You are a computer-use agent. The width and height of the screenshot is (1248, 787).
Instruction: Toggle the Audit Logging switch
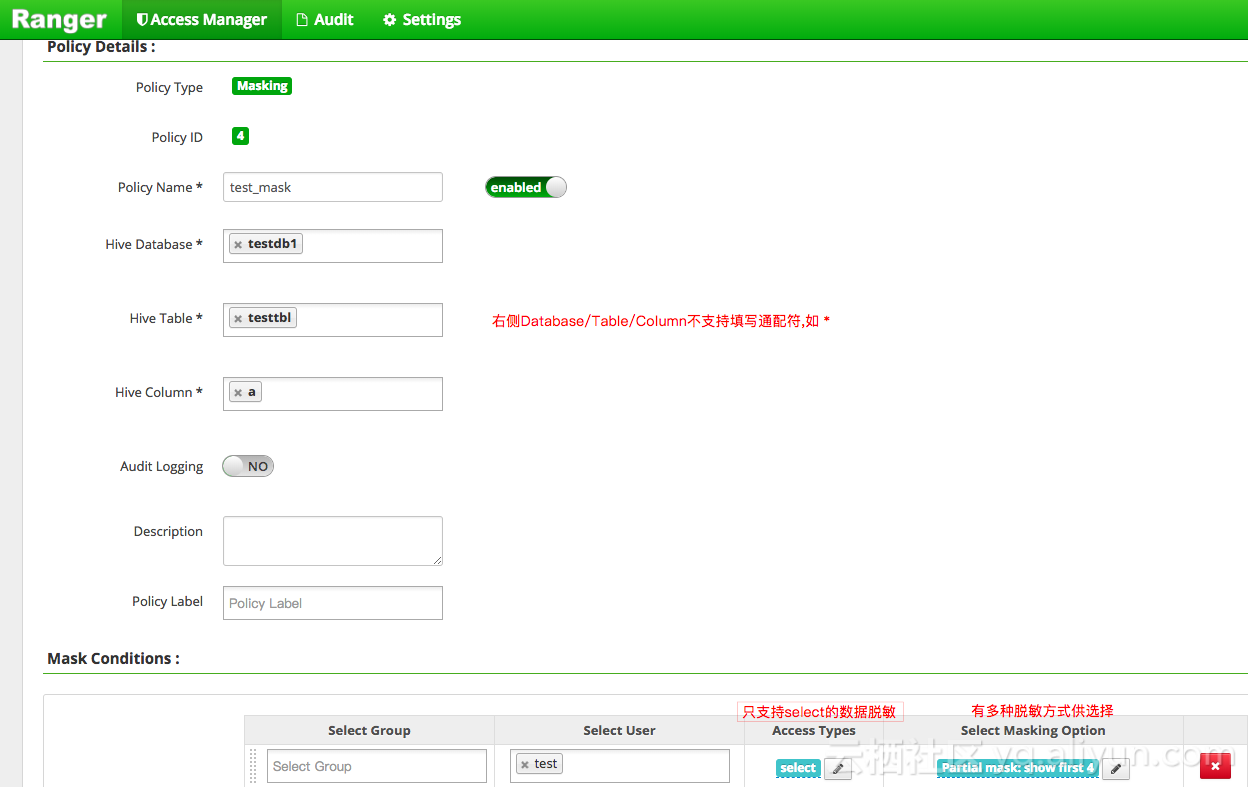(x=248, y=466)
